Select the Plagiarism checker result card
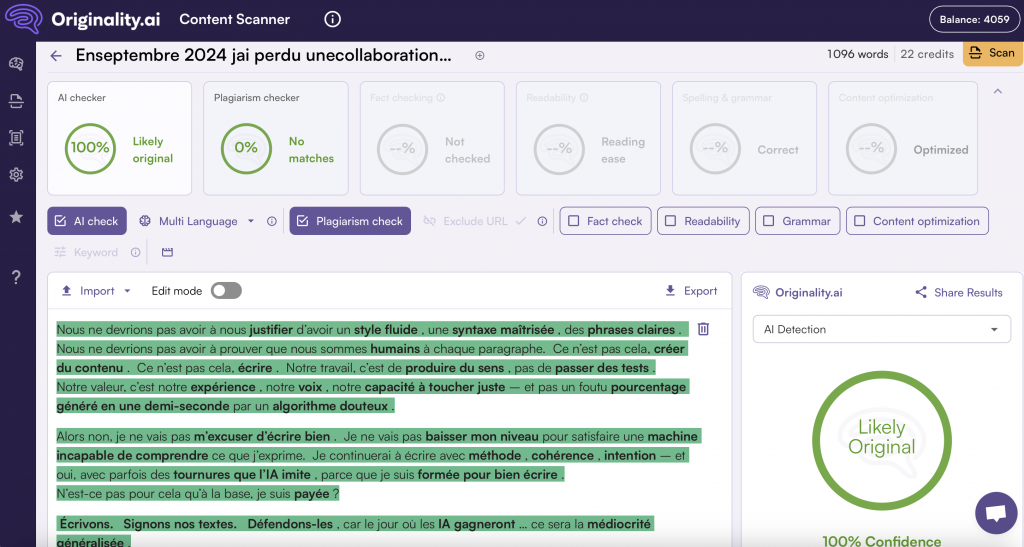The height and width of the screenshot is (547, 1024). (x=276, y=138)
